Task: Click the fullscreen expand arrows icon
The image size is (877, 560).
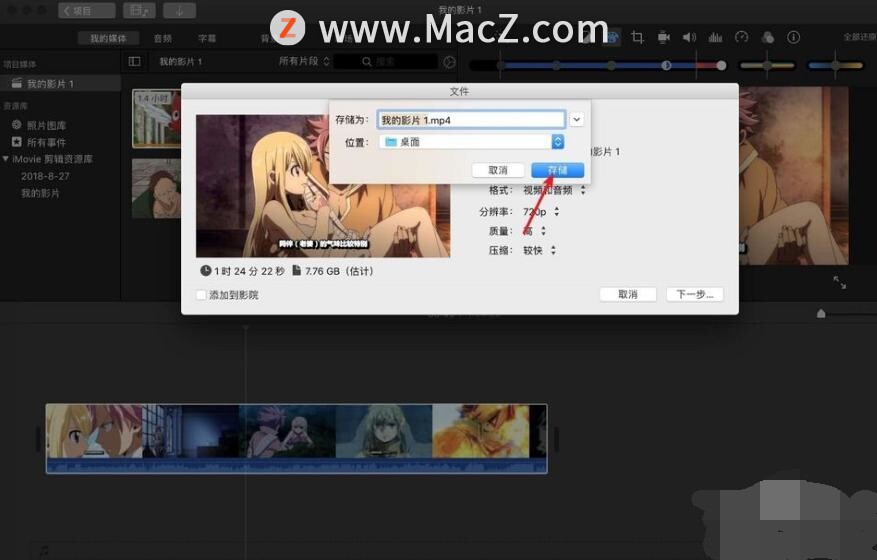Action: tap(840, 283)
